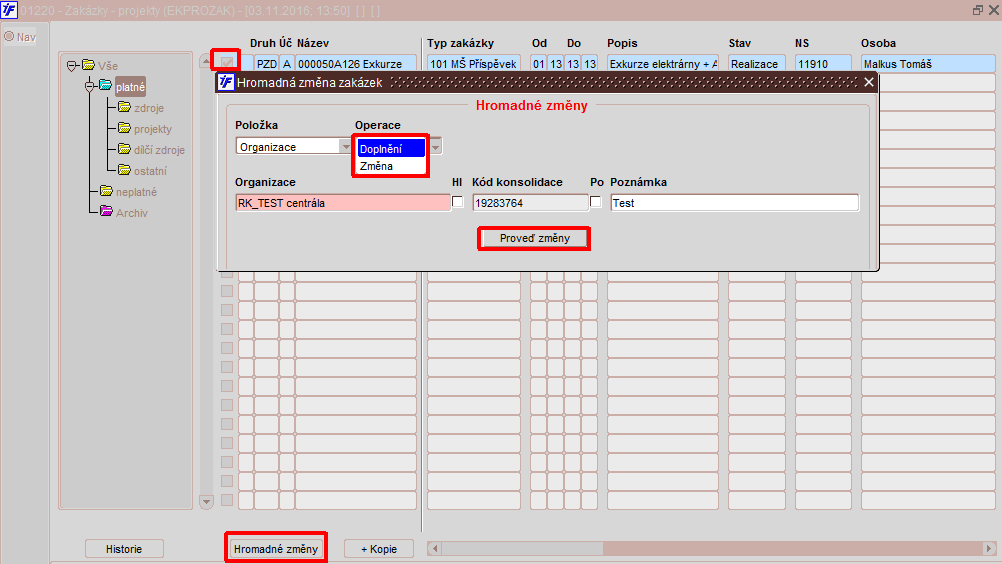Open the Položka Organizace dropdown
This screenshot has width=1002, height=564.
click(345, 146)
